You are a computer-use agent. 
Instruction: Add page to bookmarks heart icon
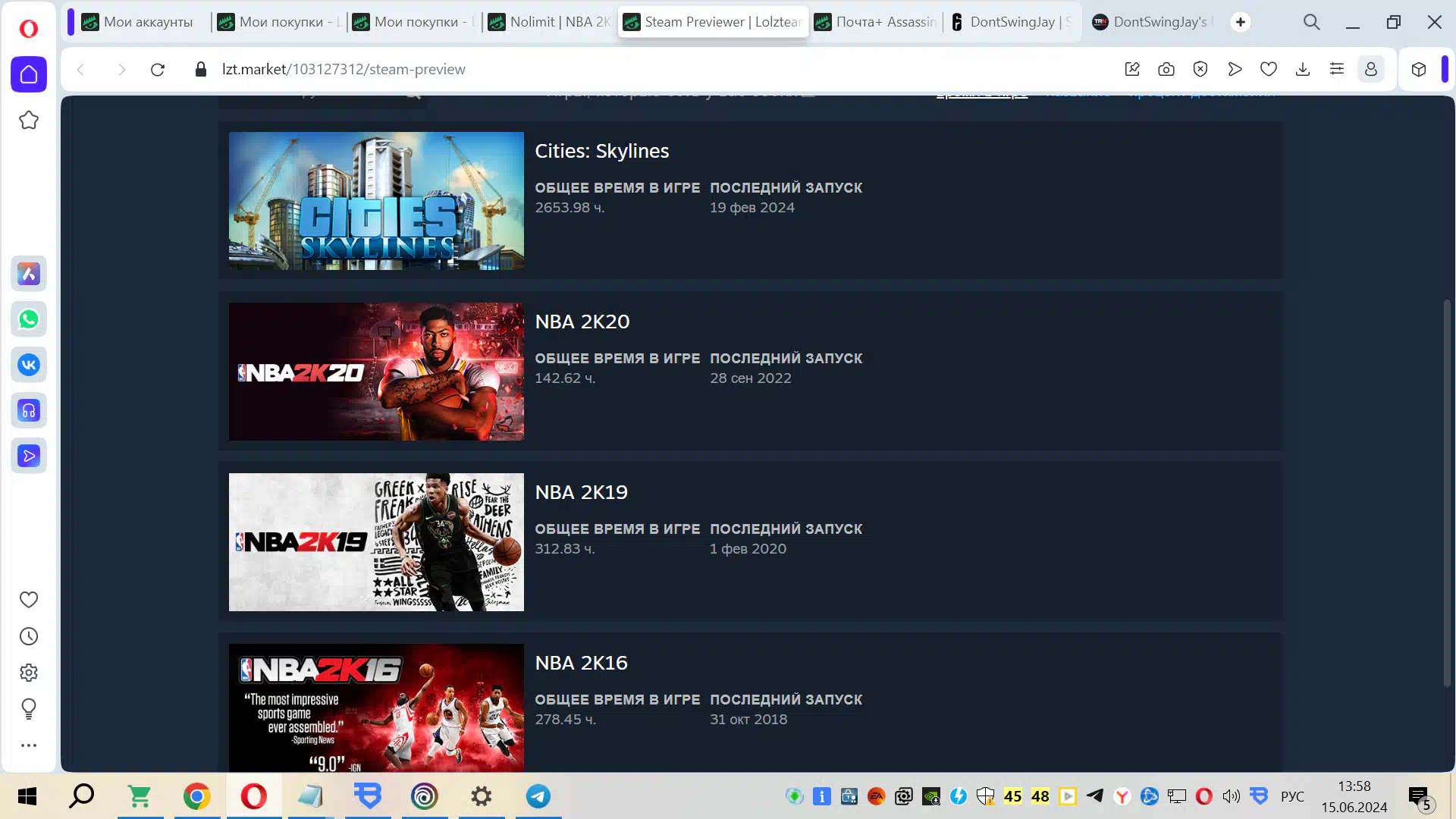coord(1269,70)
